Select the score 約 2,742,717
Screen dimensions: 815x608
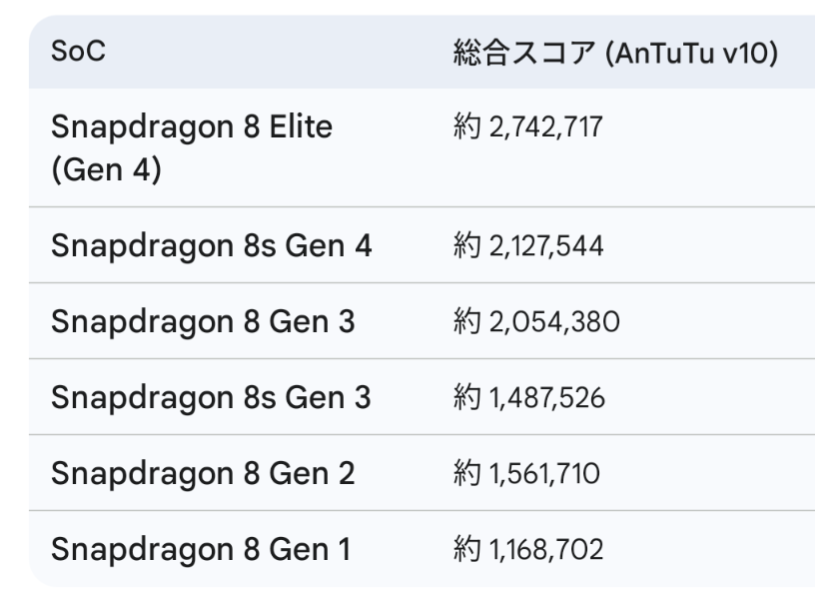[x=528, y=126]
